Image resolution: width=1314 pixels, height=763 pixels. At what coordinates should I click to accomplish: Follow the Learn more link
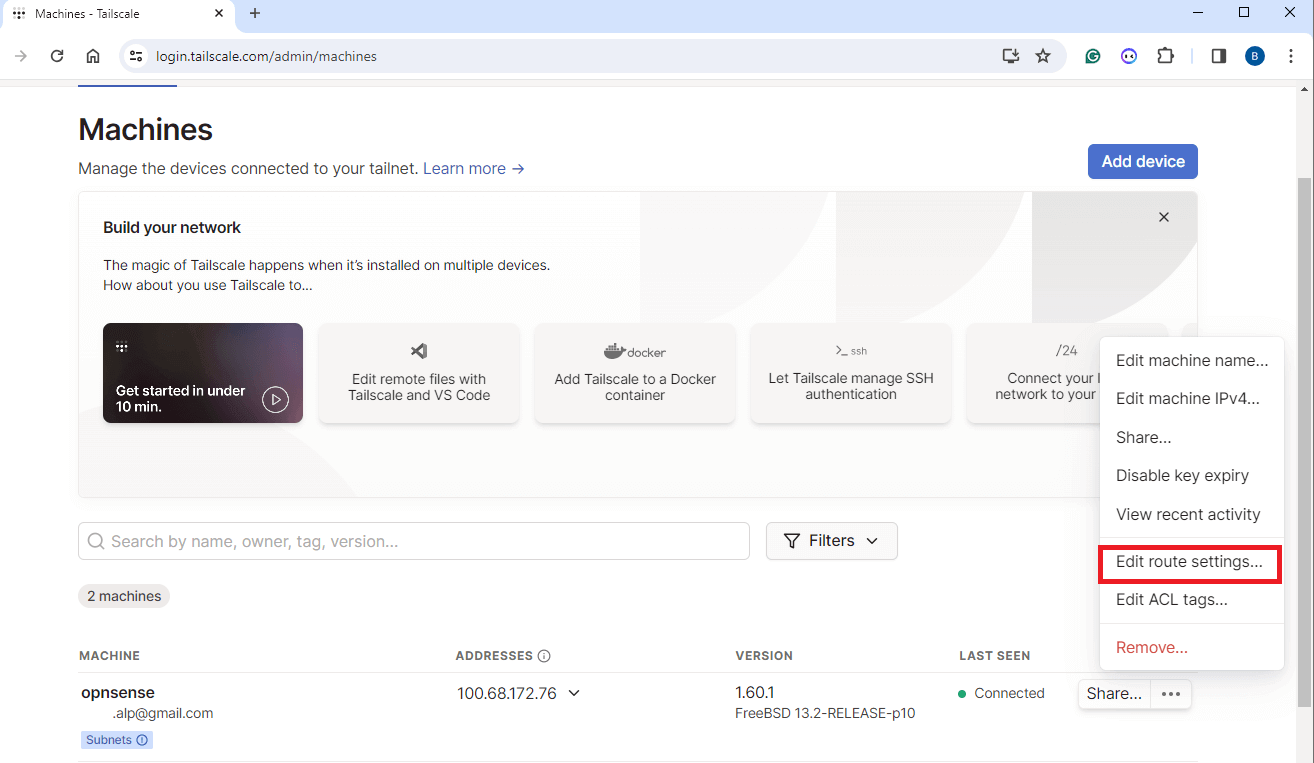(474, 169)
